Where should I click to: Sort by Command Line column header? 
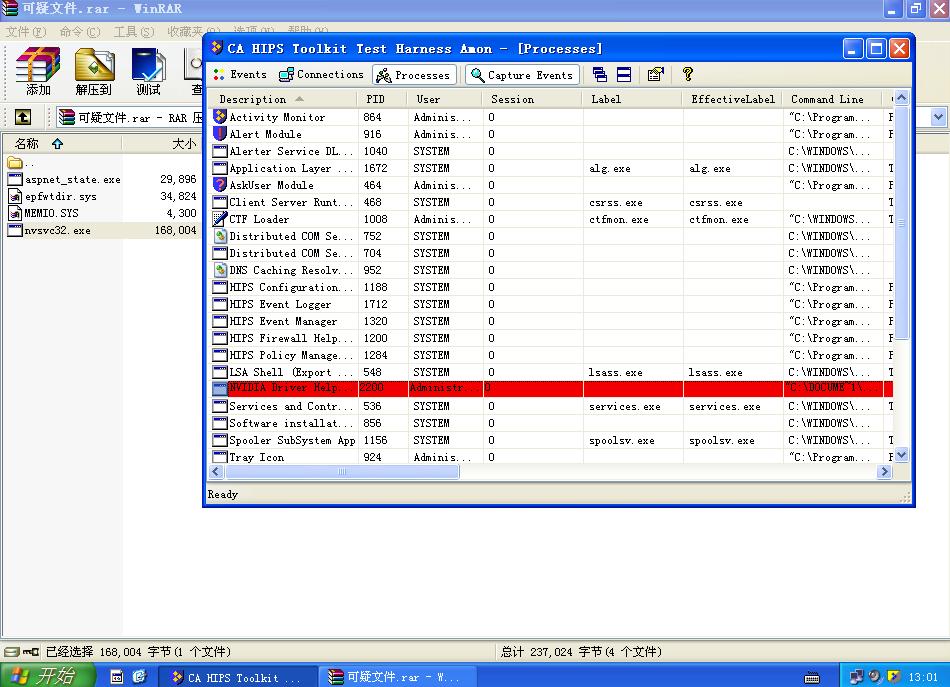click(x=832, y=99)
